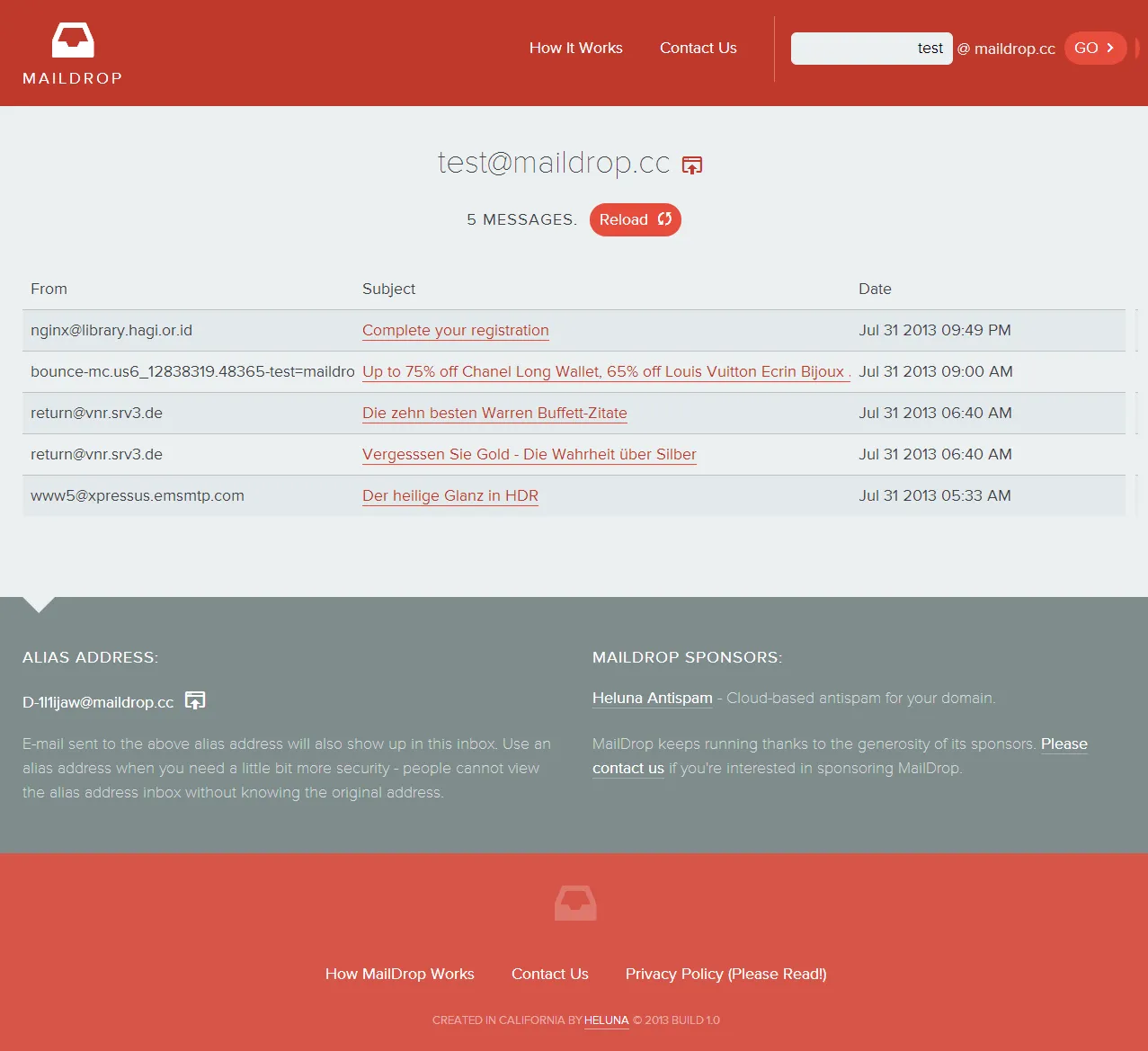Open the Contact Us page from the header
The height and width of the screenshot is (1051, 1148).
click(x=698, y=48)
